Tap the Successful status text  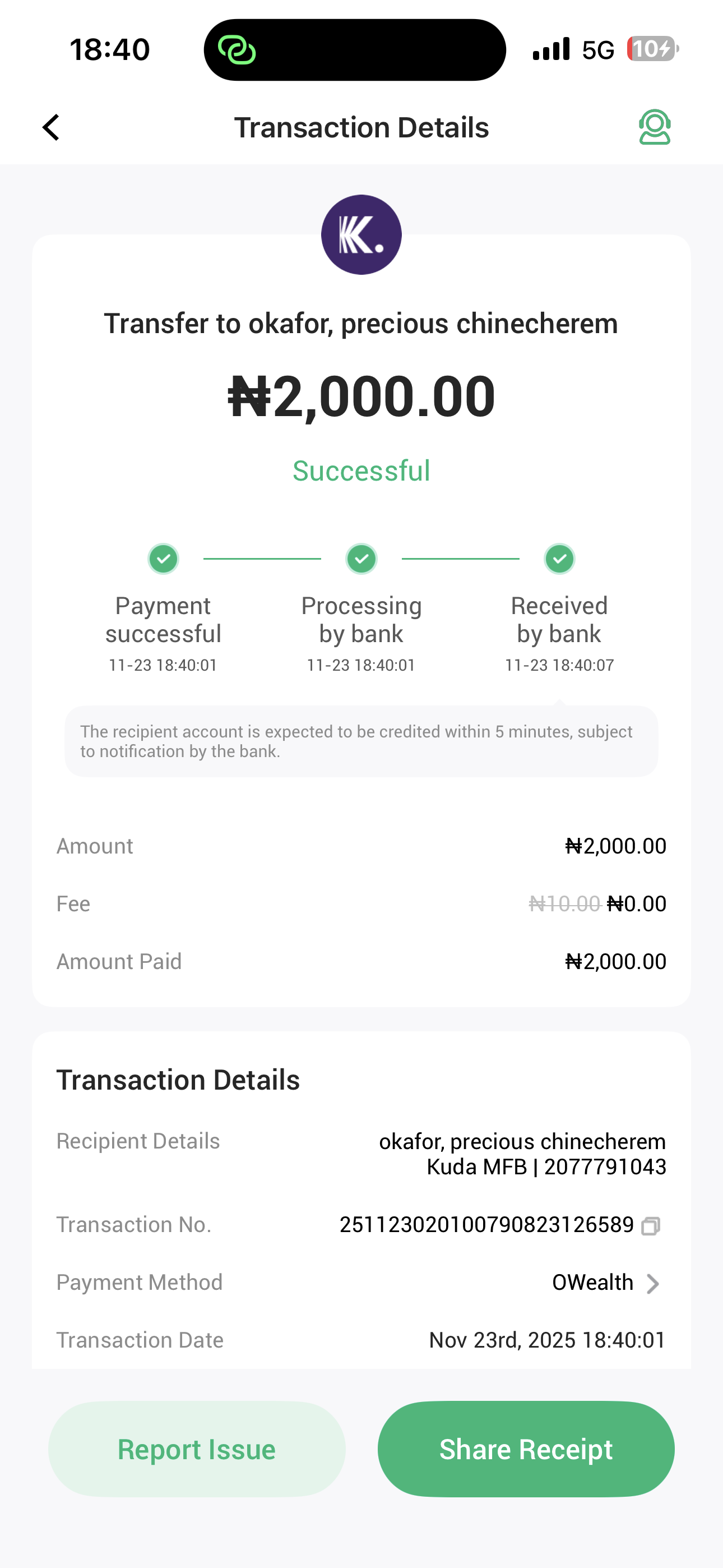point(361,471)
